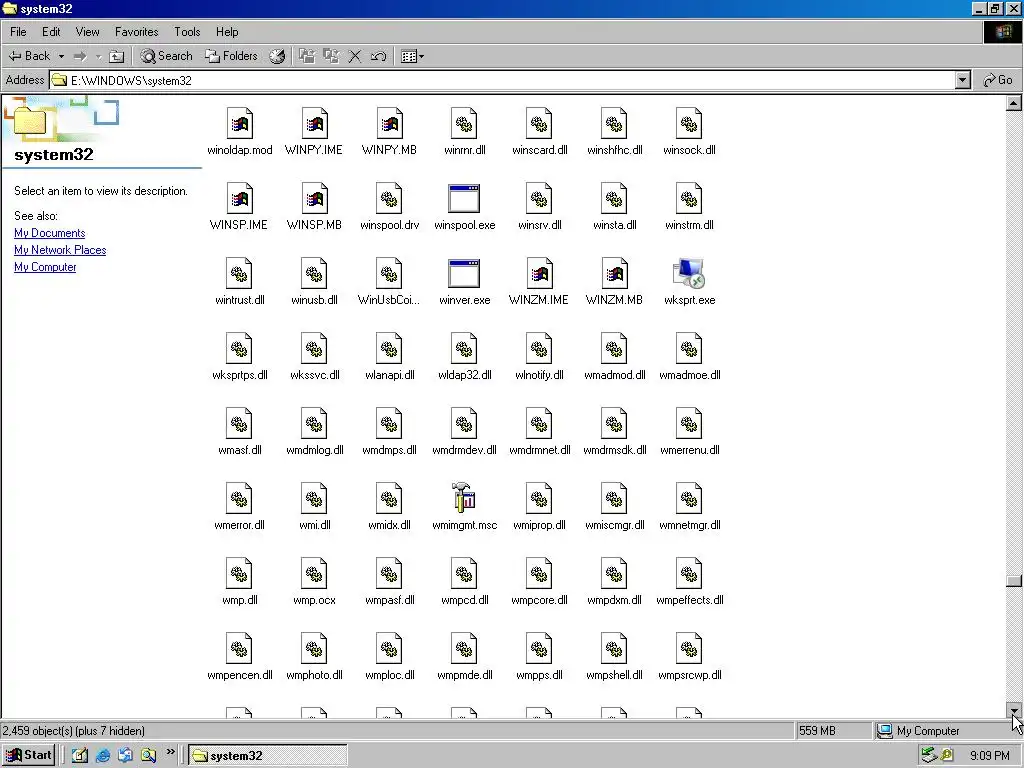The width and height of the screenshot is (1024, 768).
Task: Expand the Back history dropdown arrow
Action: pyautogui.click(x=61, y=56)
